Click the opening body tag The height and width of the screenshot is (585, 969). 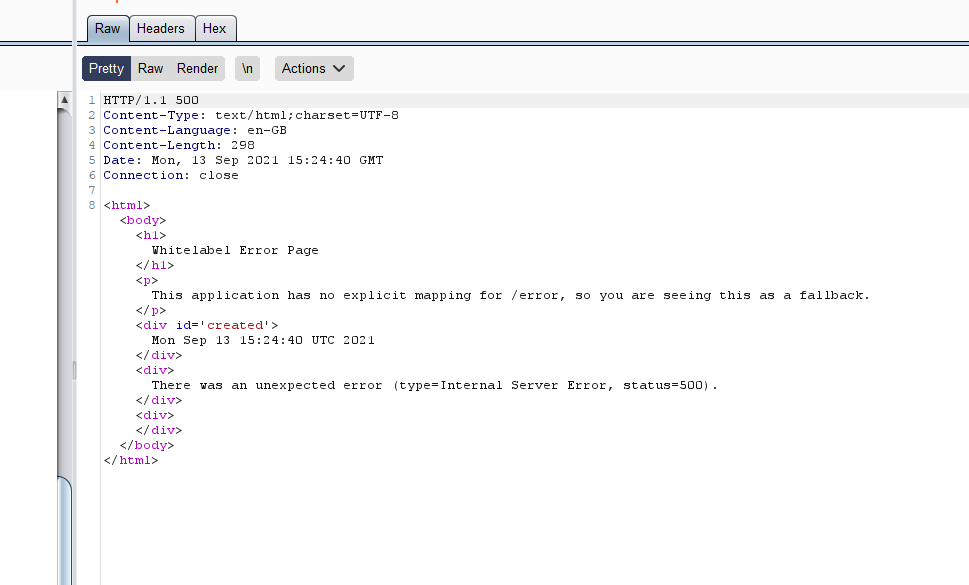coord(143,221)
